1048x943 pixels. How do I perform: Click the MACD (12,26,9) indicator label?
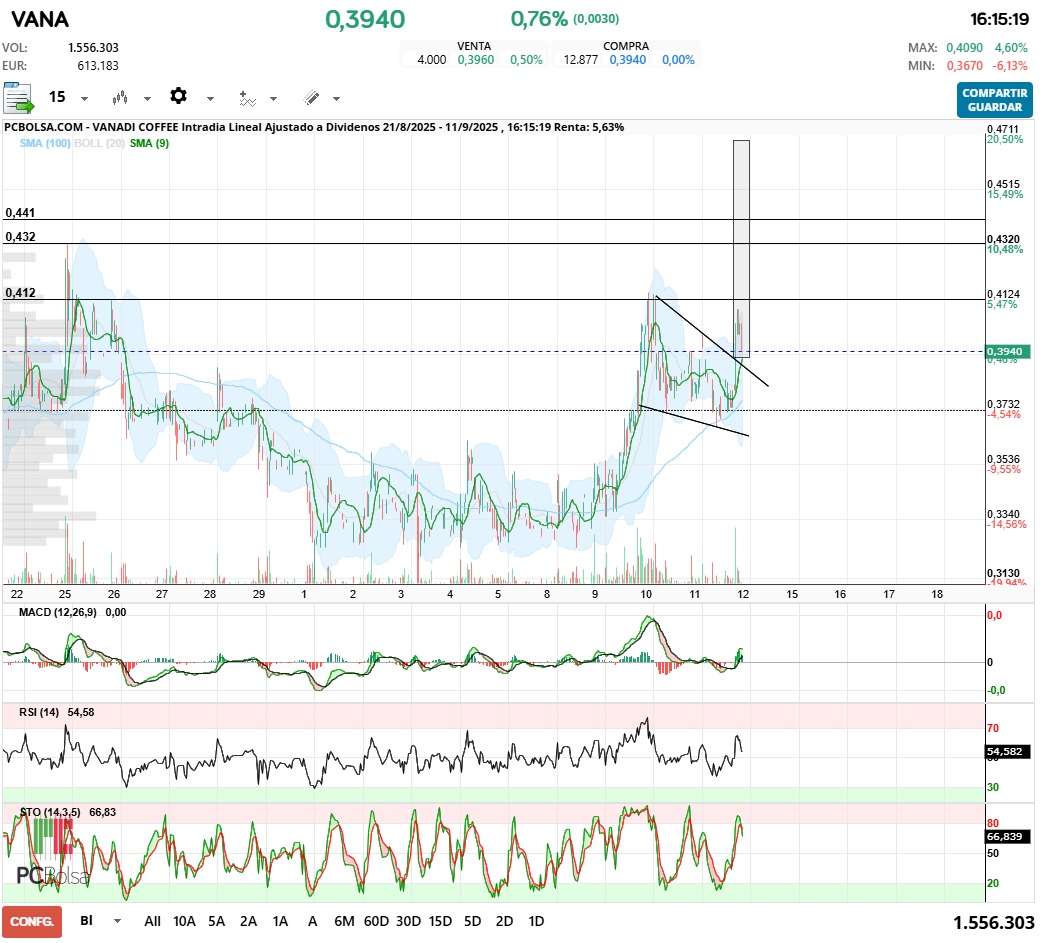pos(57,612)
